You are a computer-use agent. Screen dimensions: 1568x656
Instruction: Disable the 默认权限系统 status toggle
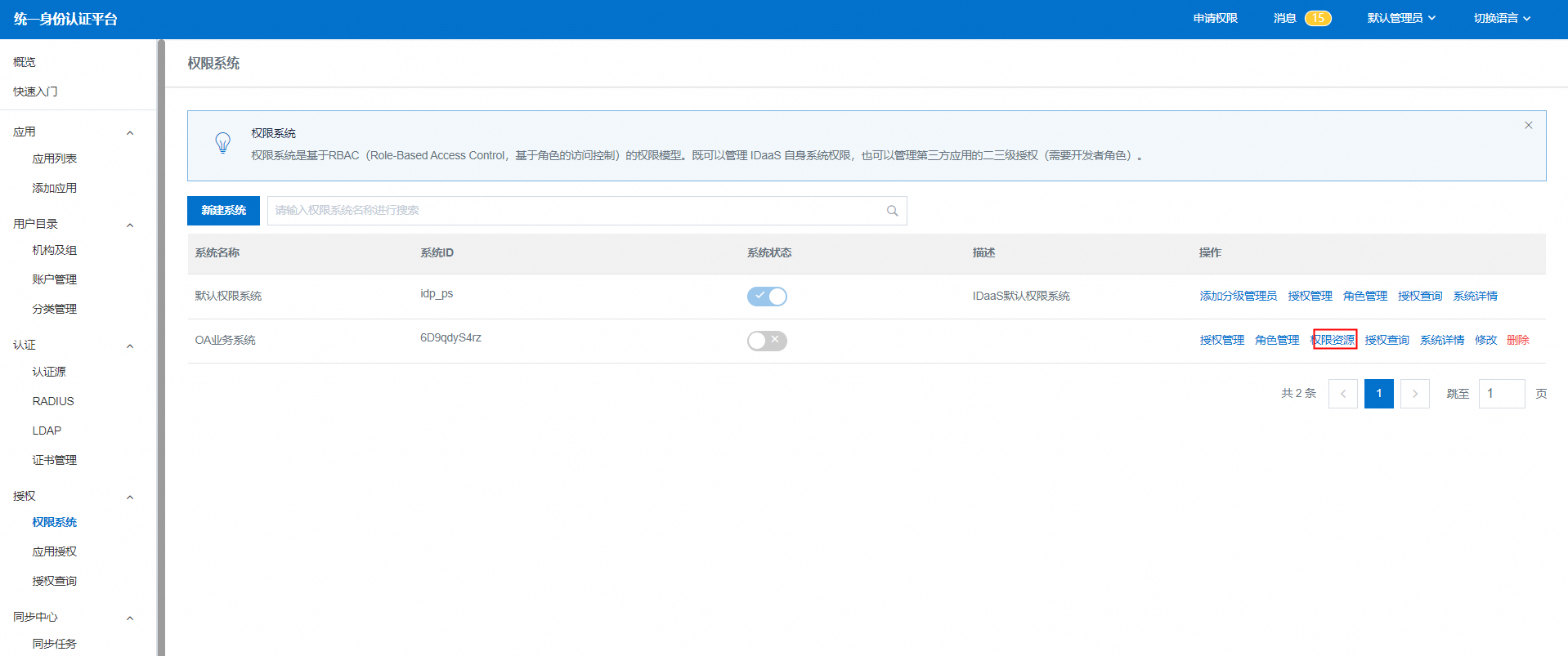coord(767,297)
